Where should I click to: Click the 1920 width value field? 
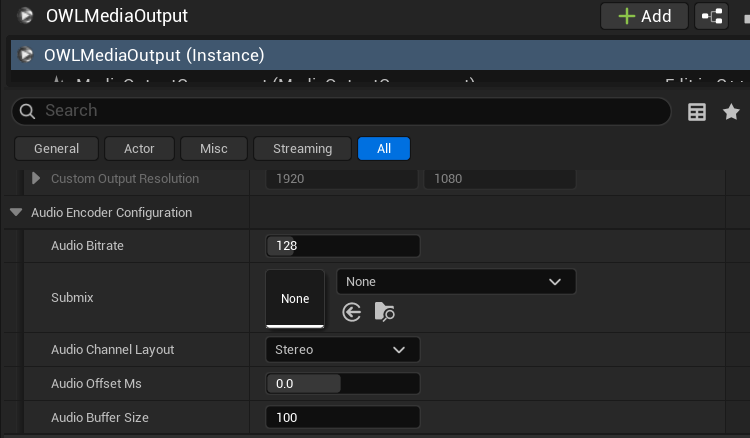pos(342,179)
